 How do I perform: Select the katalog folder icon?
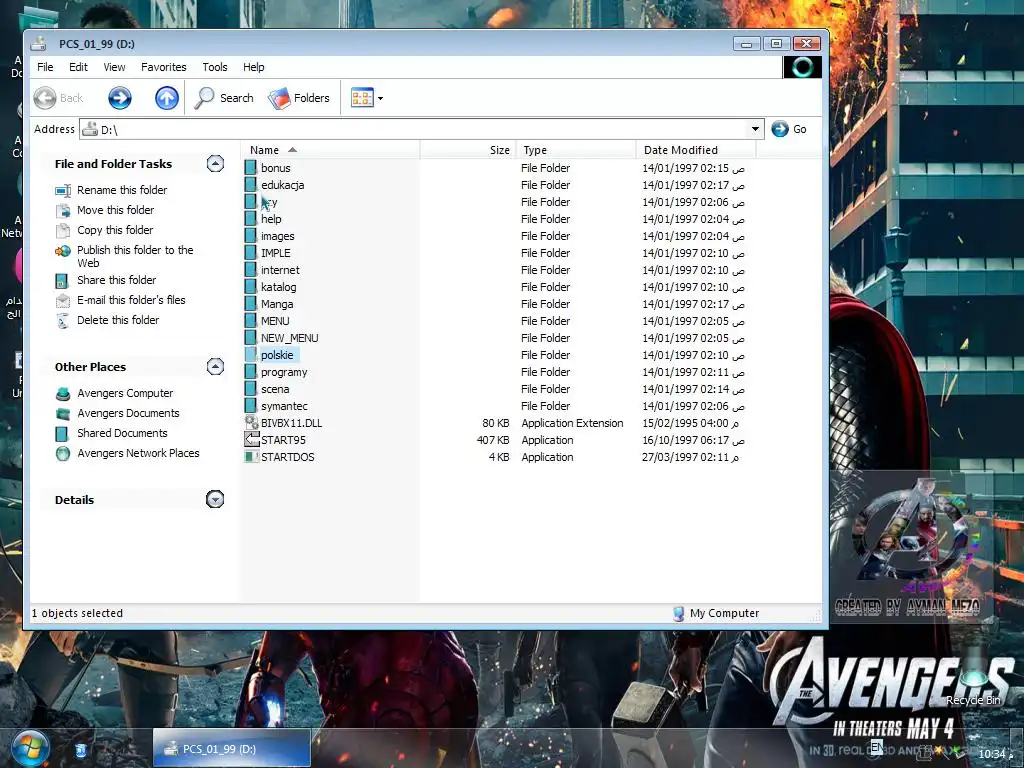pyautogui.click(x=251, y=287)
